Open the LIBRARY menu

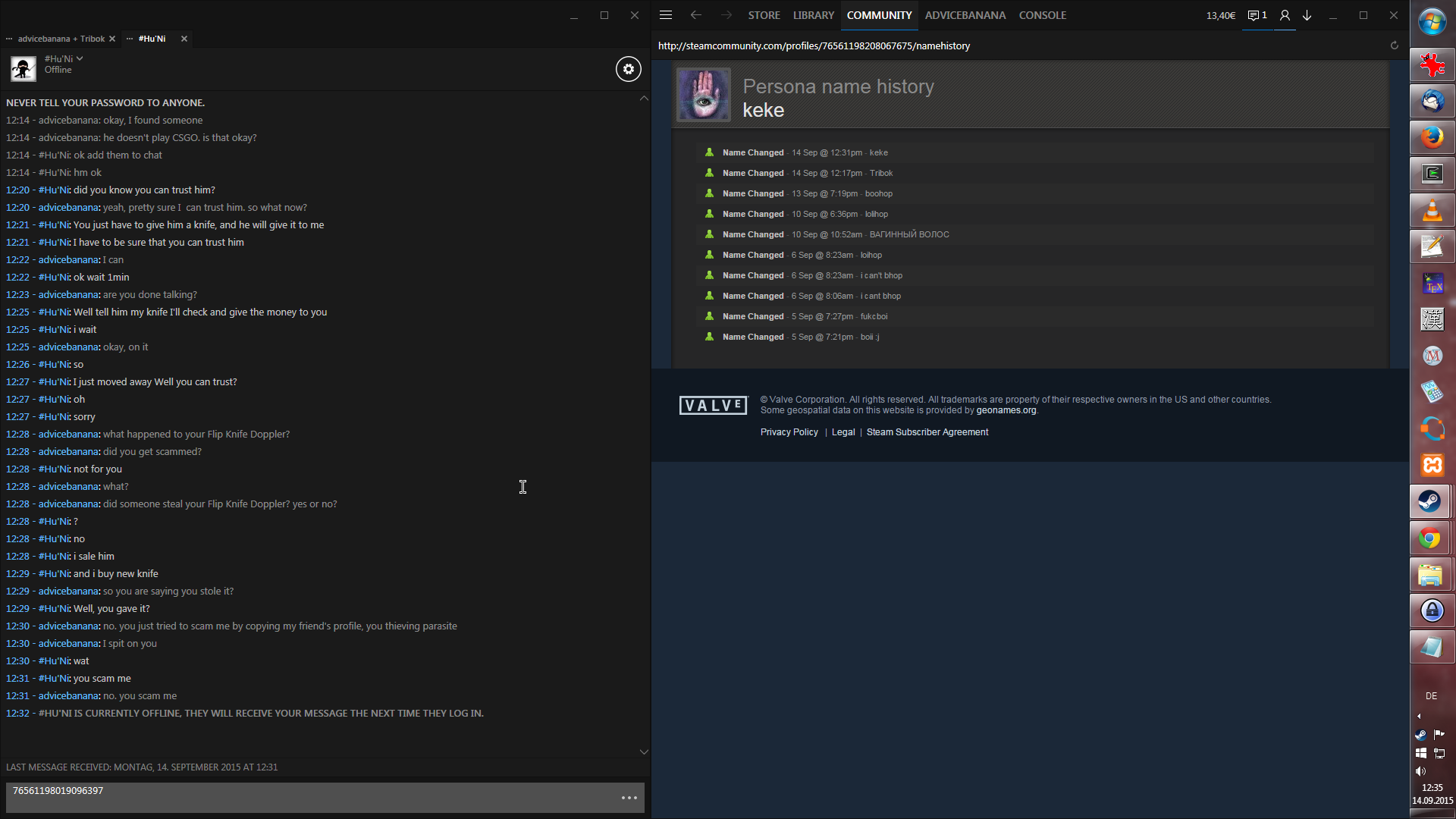click(x=813, y=15)
